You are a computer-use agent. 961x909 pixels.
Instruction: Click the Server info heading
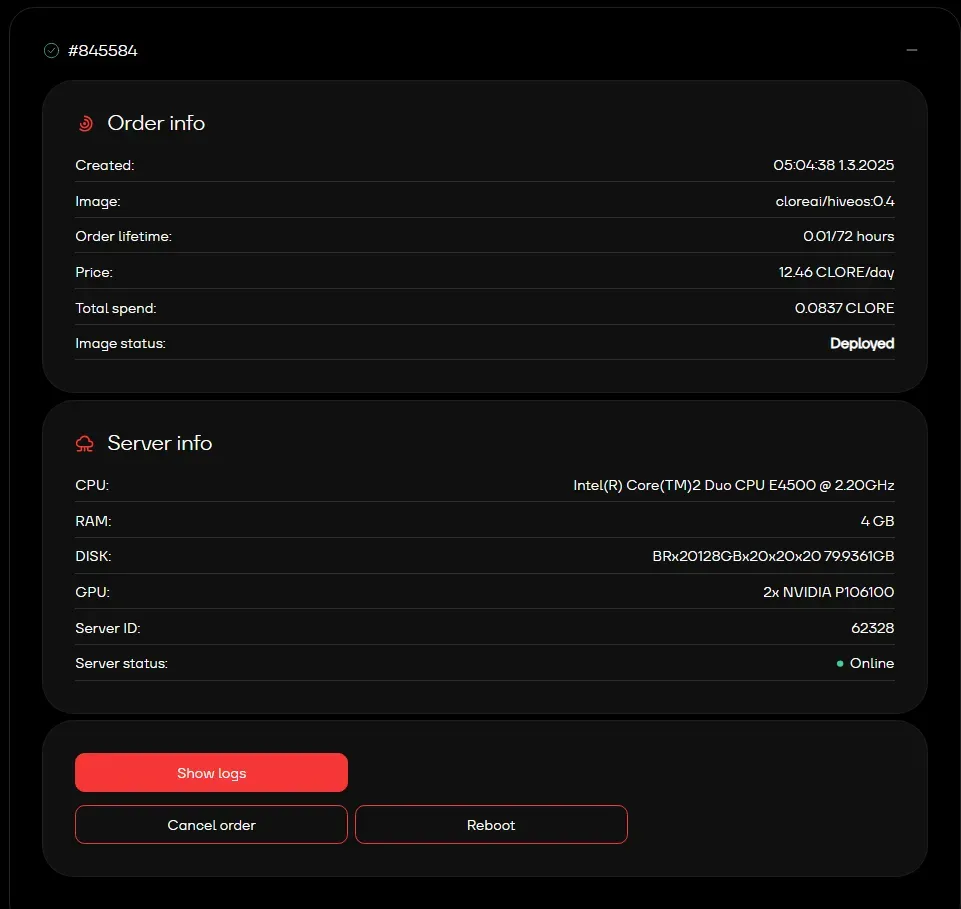(160, 443)
